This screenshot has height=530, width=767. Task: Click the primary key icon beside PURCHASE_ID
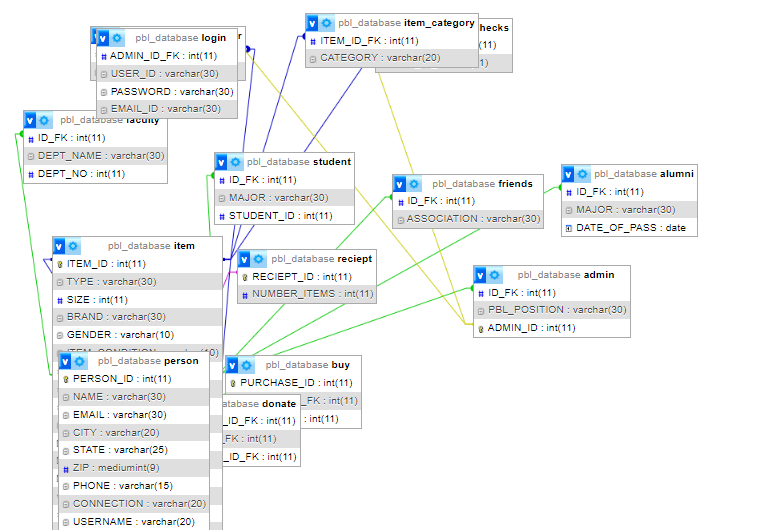click(x=233, y=383)
